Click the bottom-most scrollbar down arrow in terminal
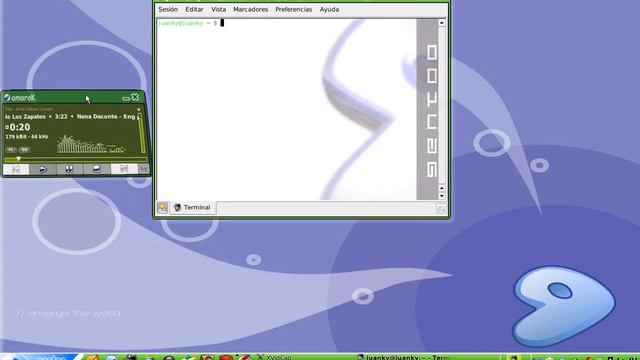This screenshot has width=640, height=360. coord(442,196)
